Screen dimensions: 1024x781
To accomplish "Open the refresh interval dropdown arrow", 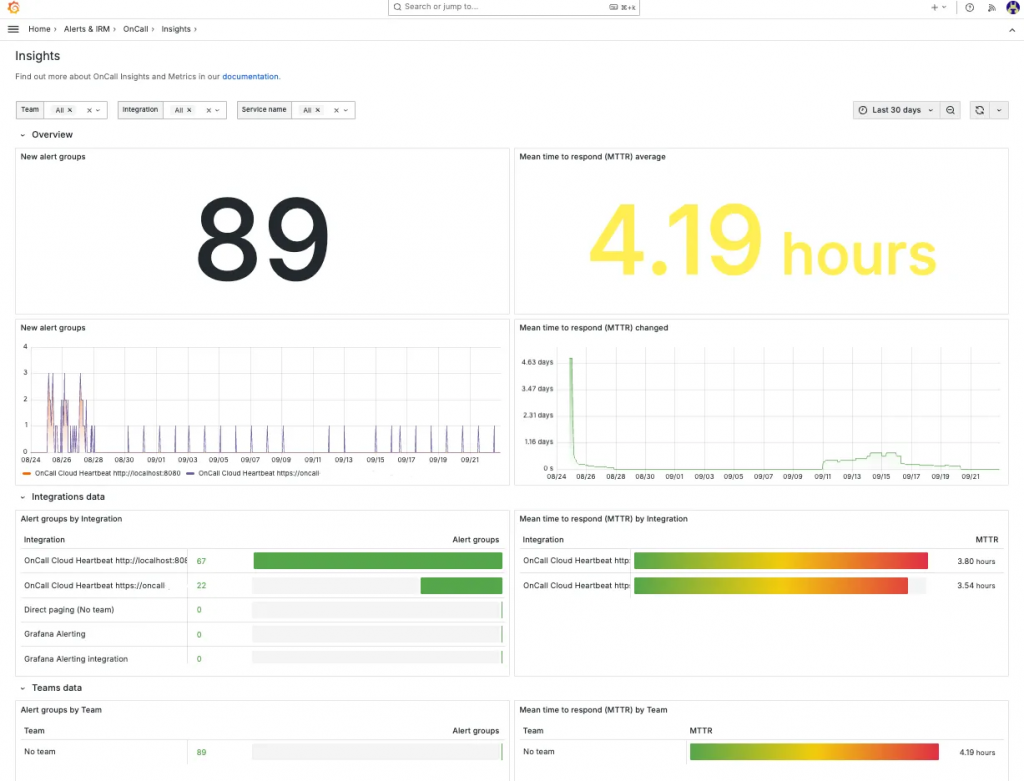I will 999,110.
